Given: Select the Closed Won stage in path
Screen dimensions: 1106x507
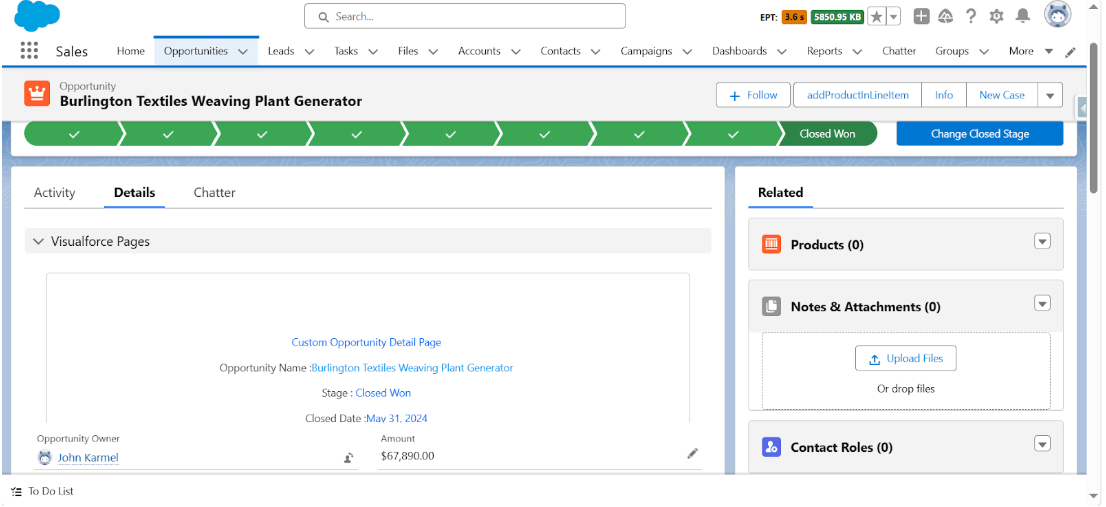Looking at the screenshot, I should 827,133.
